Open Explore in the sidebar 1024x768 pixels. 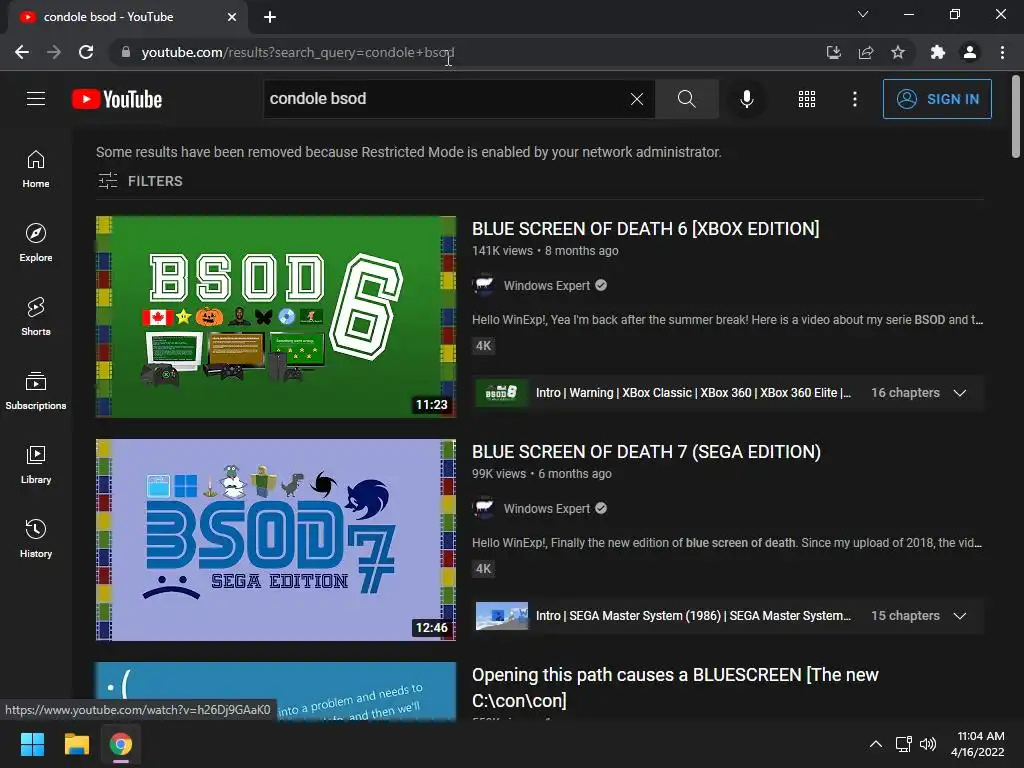[36, 242]
